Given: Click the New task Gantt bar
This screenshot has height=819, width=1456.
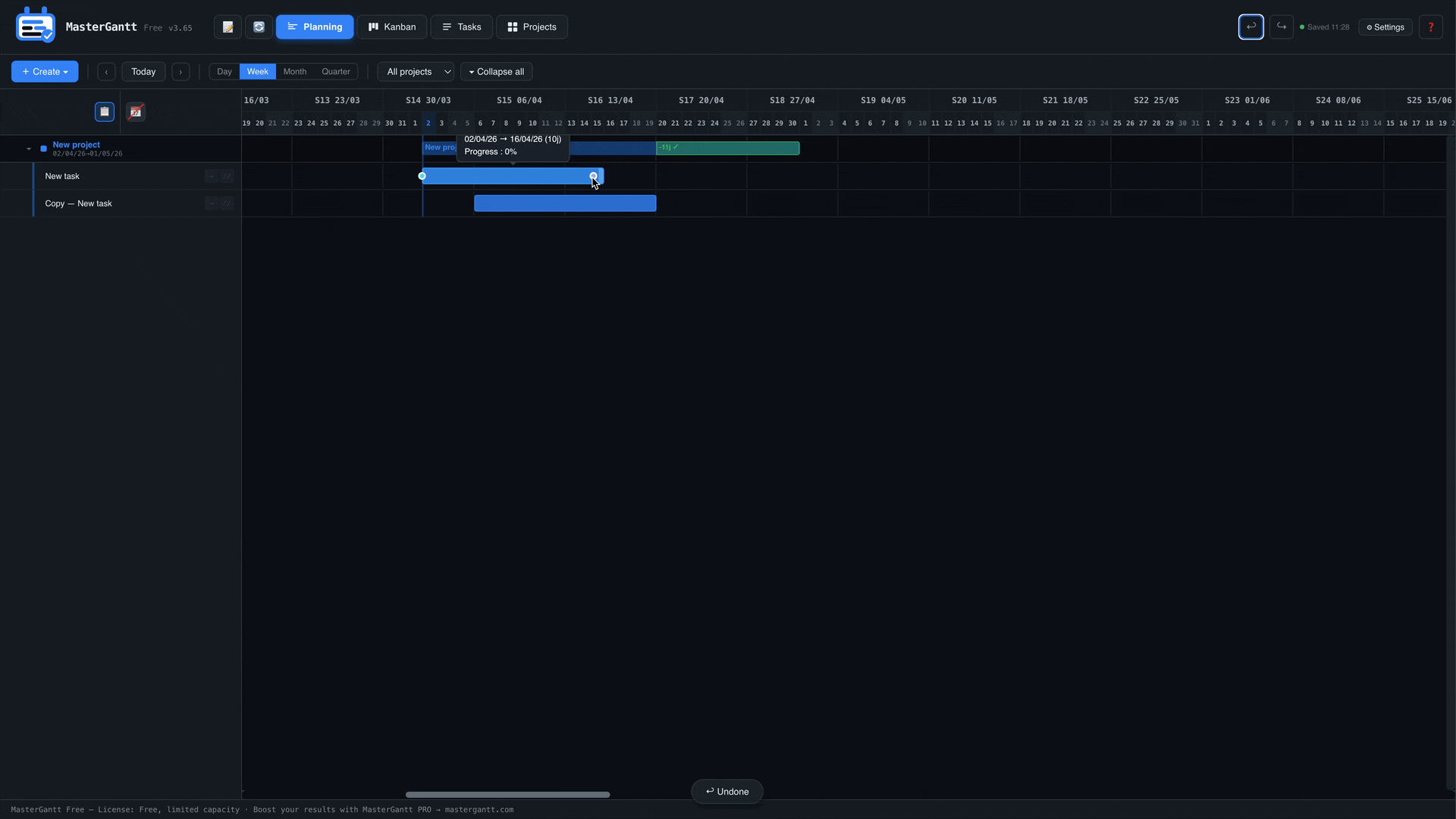Looking at the screenshot, I should coord(513,176).
